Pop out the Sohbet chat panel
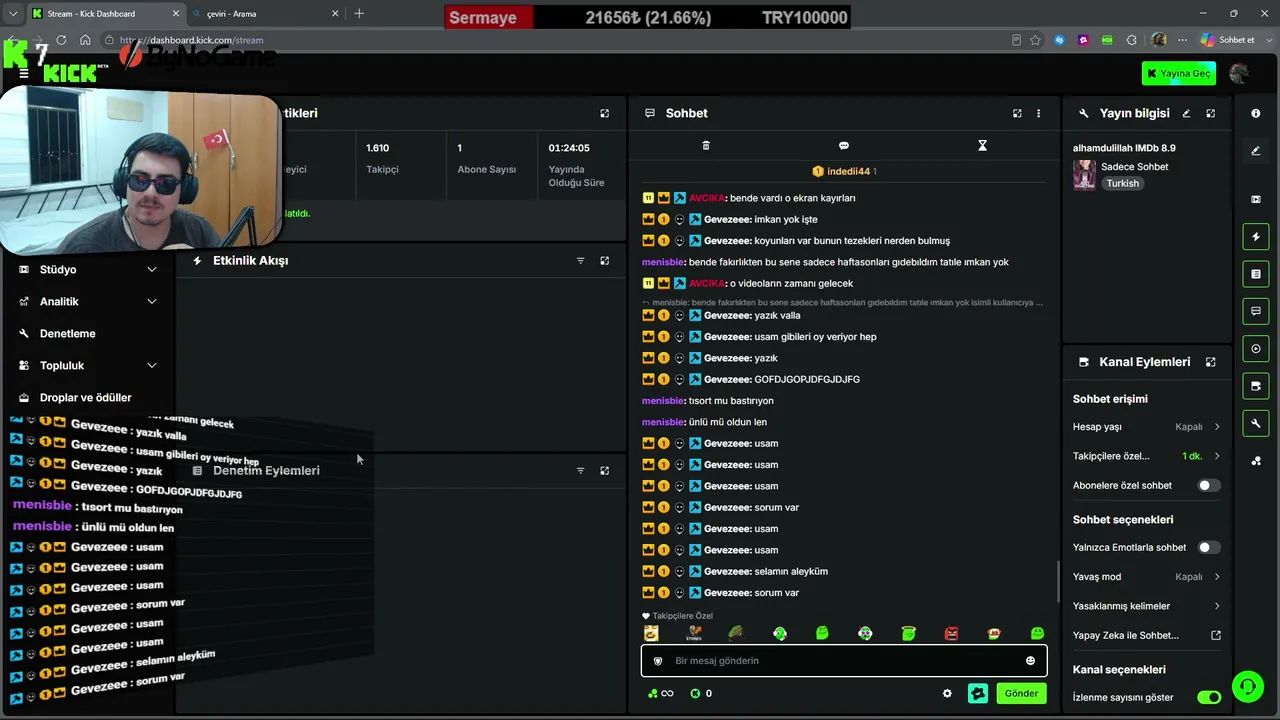The image size is (1280, 720). coord(1017,114)
